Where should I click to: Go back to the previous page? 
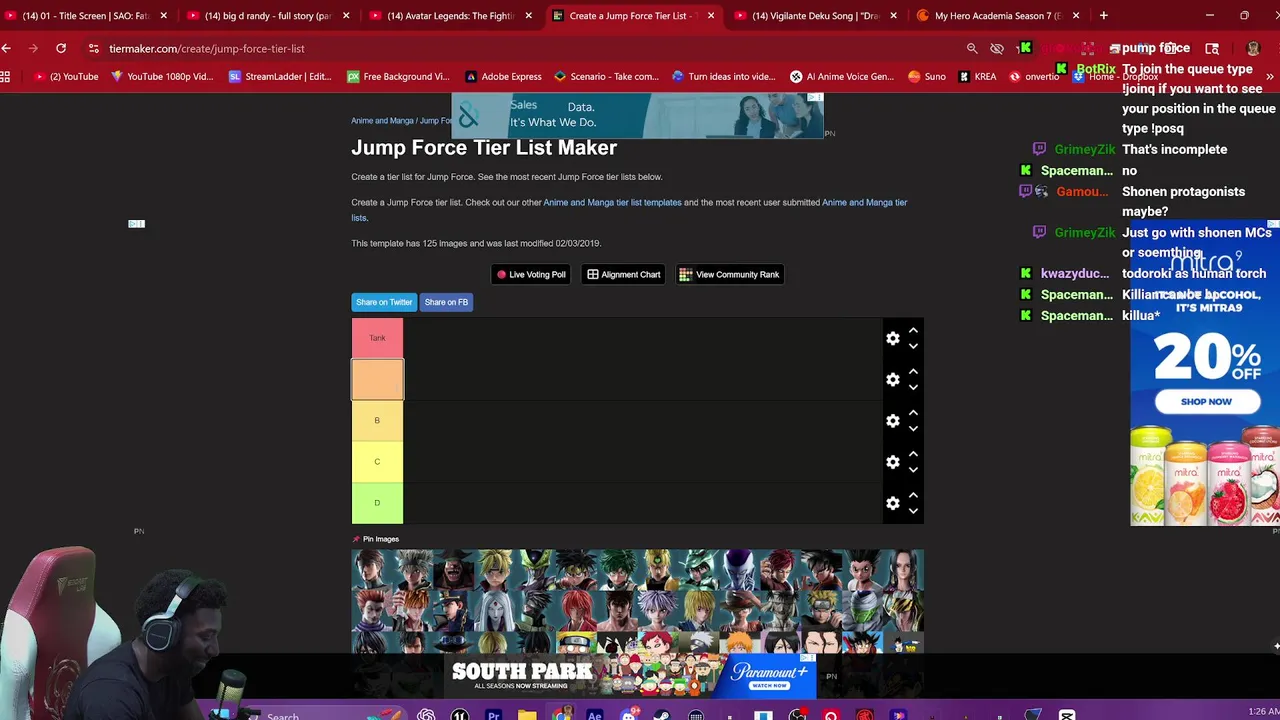point(7,48)
